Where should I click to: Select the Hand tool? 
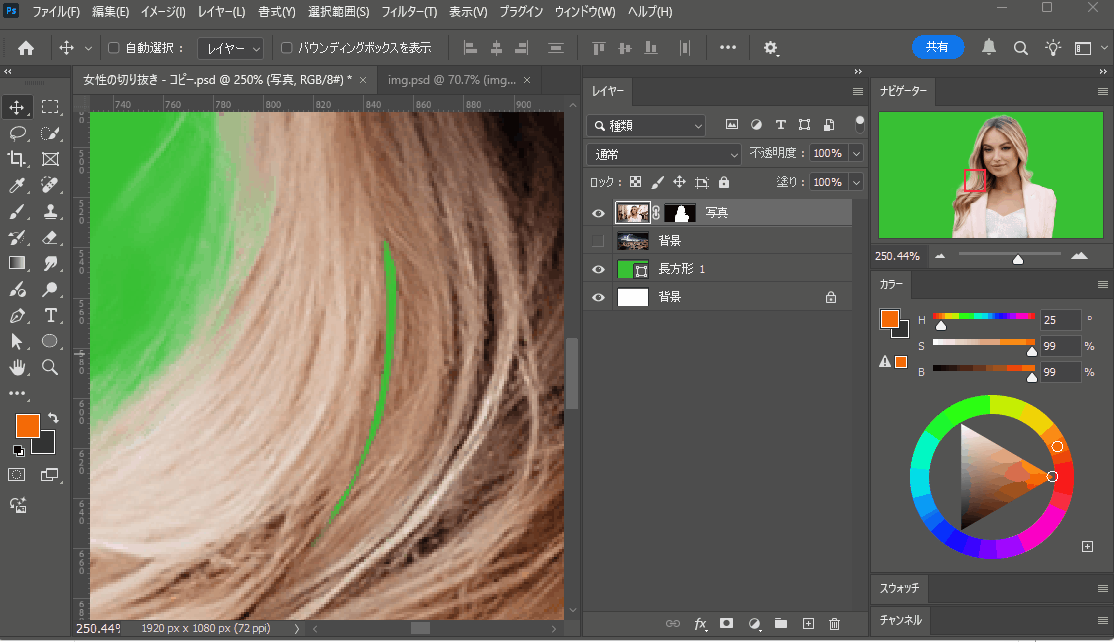[17, 368]
